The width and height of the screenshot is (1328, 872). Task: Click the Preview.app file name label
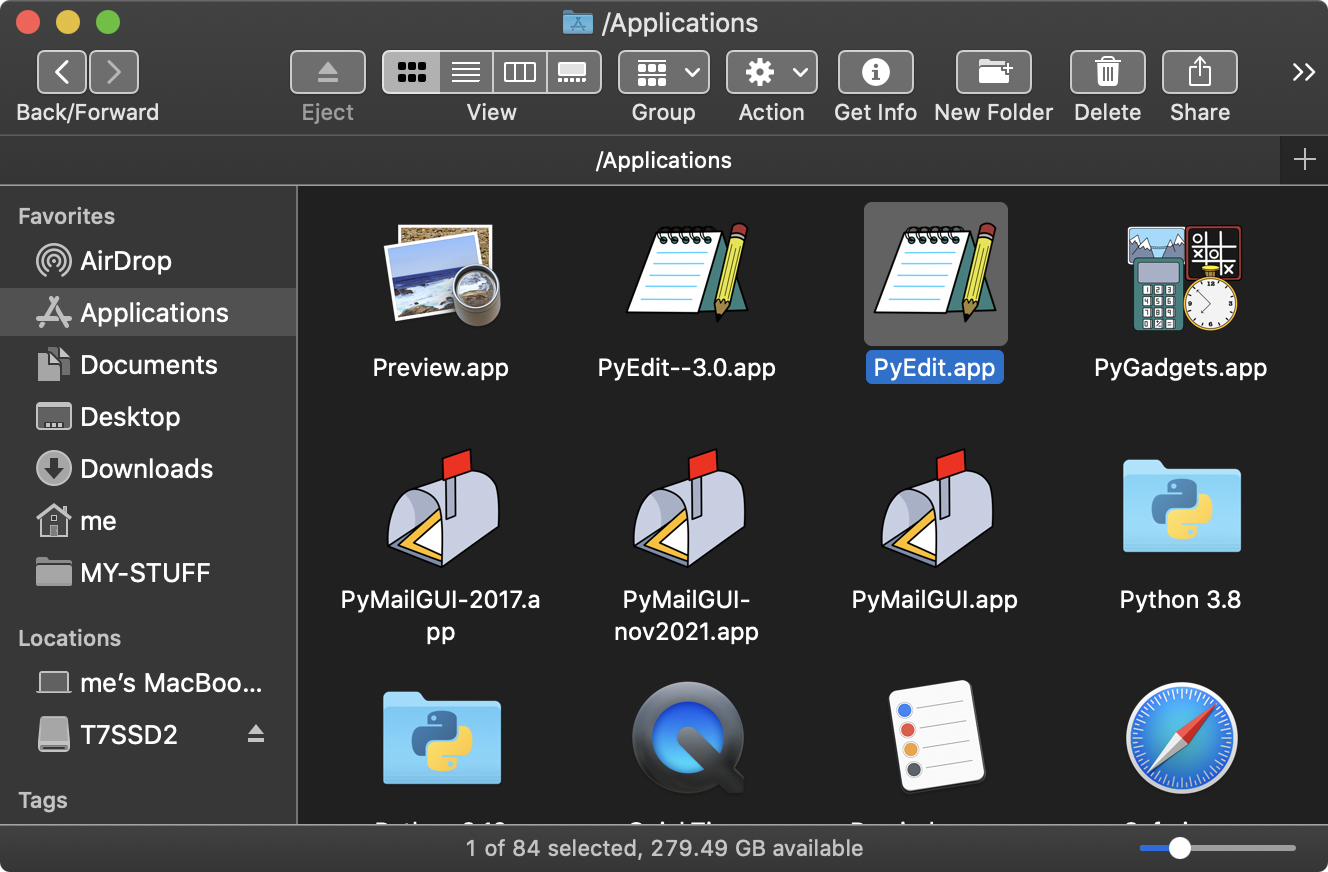click(441, 367)
